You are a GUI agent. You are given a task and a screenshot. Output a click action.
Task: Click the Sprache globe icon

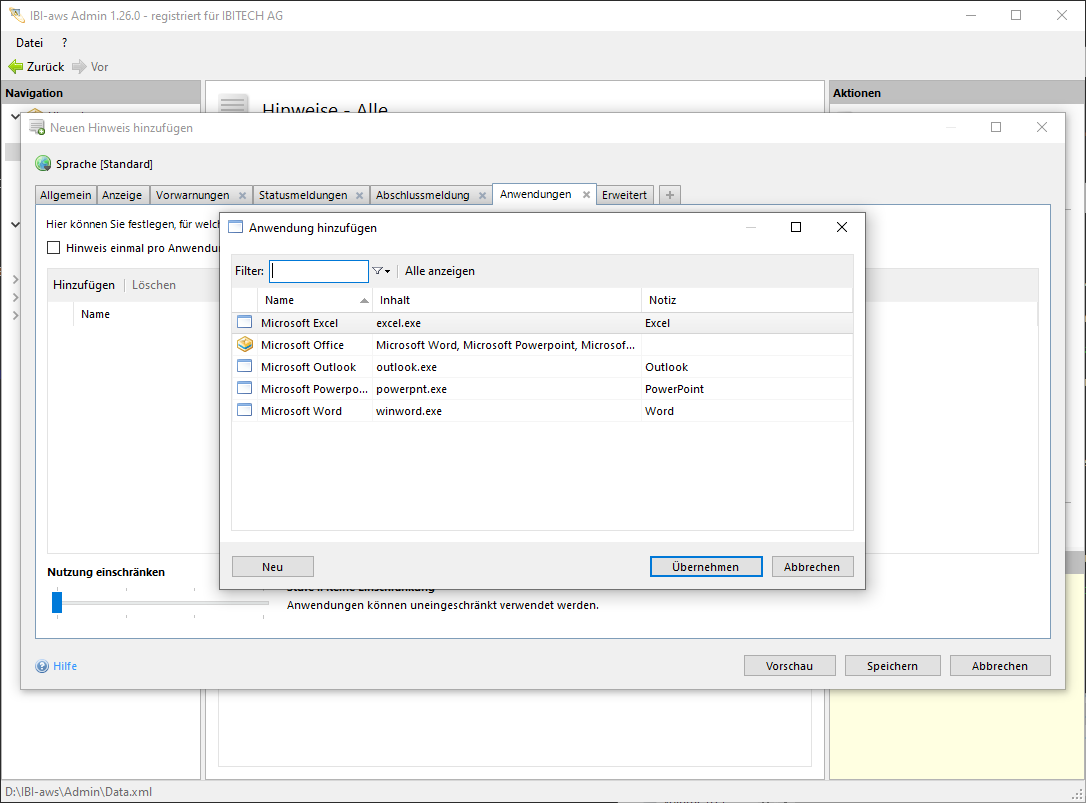[x=43, y=164]
